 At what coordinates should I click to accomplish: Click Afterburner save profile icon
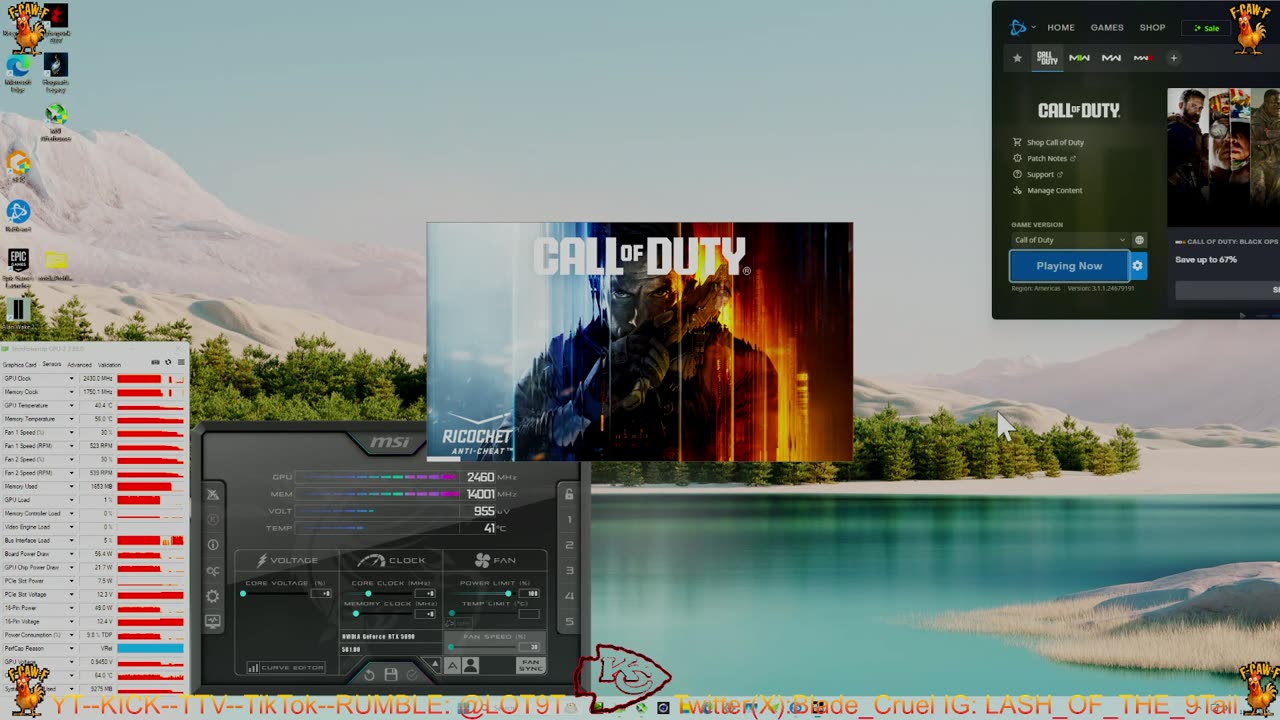click(x=391, y=675)
